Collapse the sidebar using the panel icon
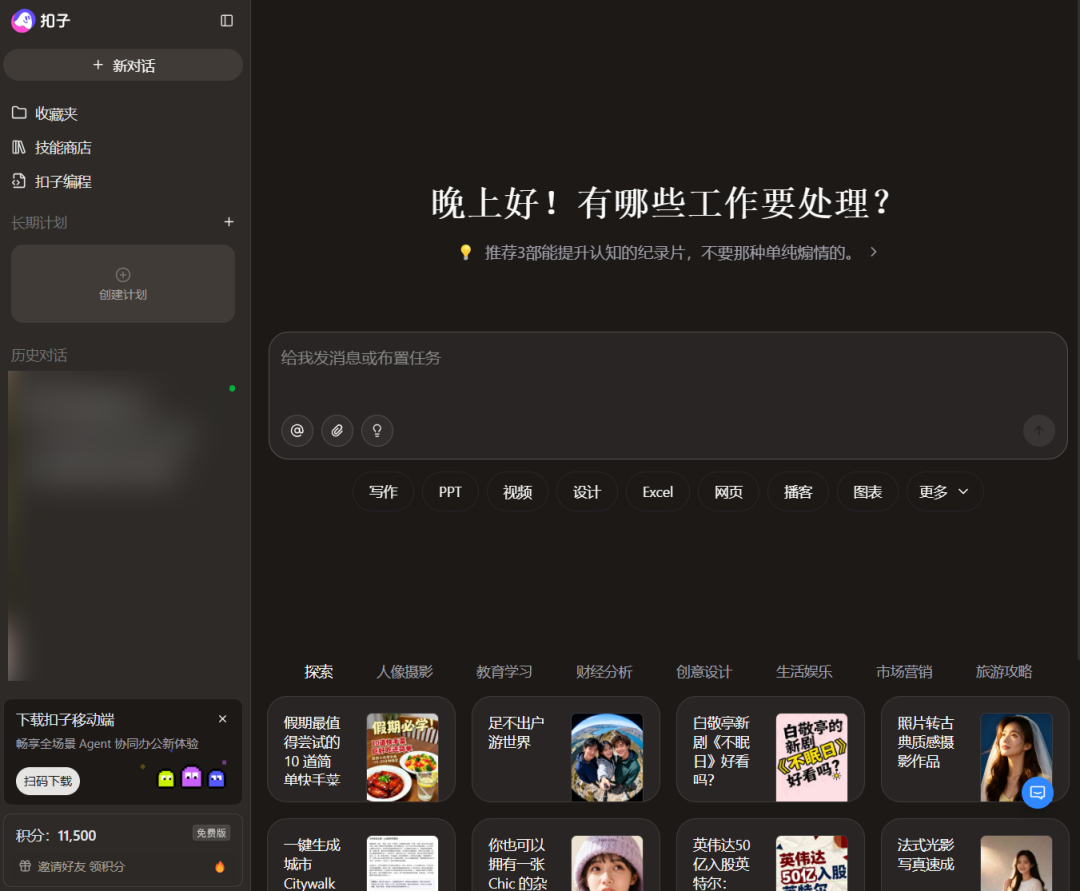The width and height of the screenshot is (1080, 891). (228, 20)
